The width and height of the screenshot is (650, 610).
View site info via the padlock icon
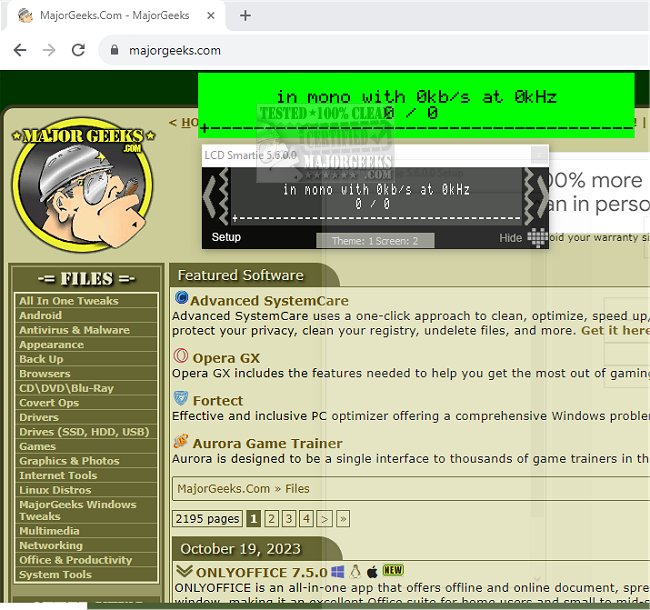click(x=114, y=50)
